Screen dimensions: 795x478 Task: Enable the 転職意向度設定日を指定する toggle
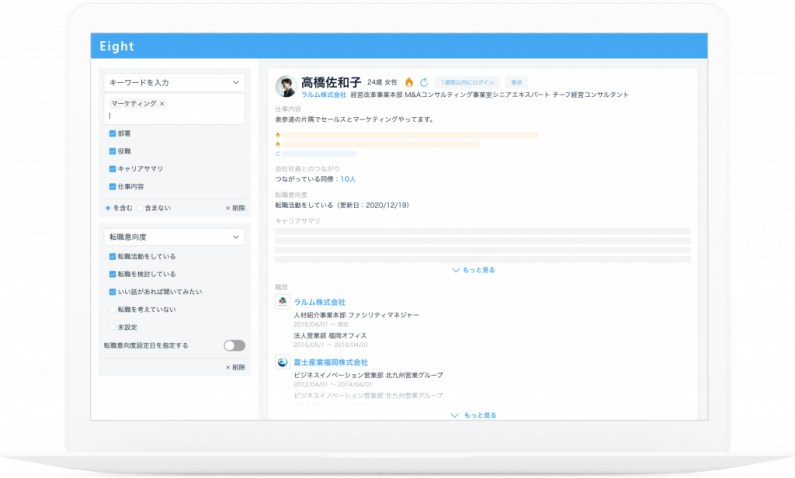pos(234,345)
